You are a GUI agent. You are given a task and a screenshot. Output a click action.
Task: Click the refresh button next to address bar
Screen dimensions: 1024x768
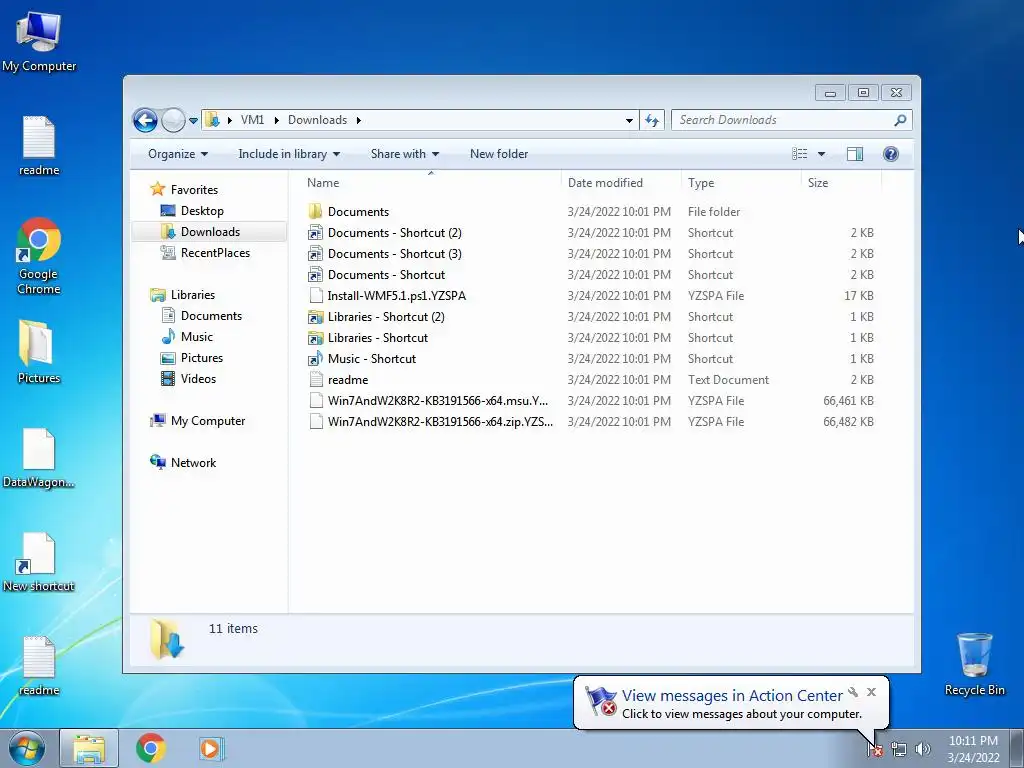[652, 120]
